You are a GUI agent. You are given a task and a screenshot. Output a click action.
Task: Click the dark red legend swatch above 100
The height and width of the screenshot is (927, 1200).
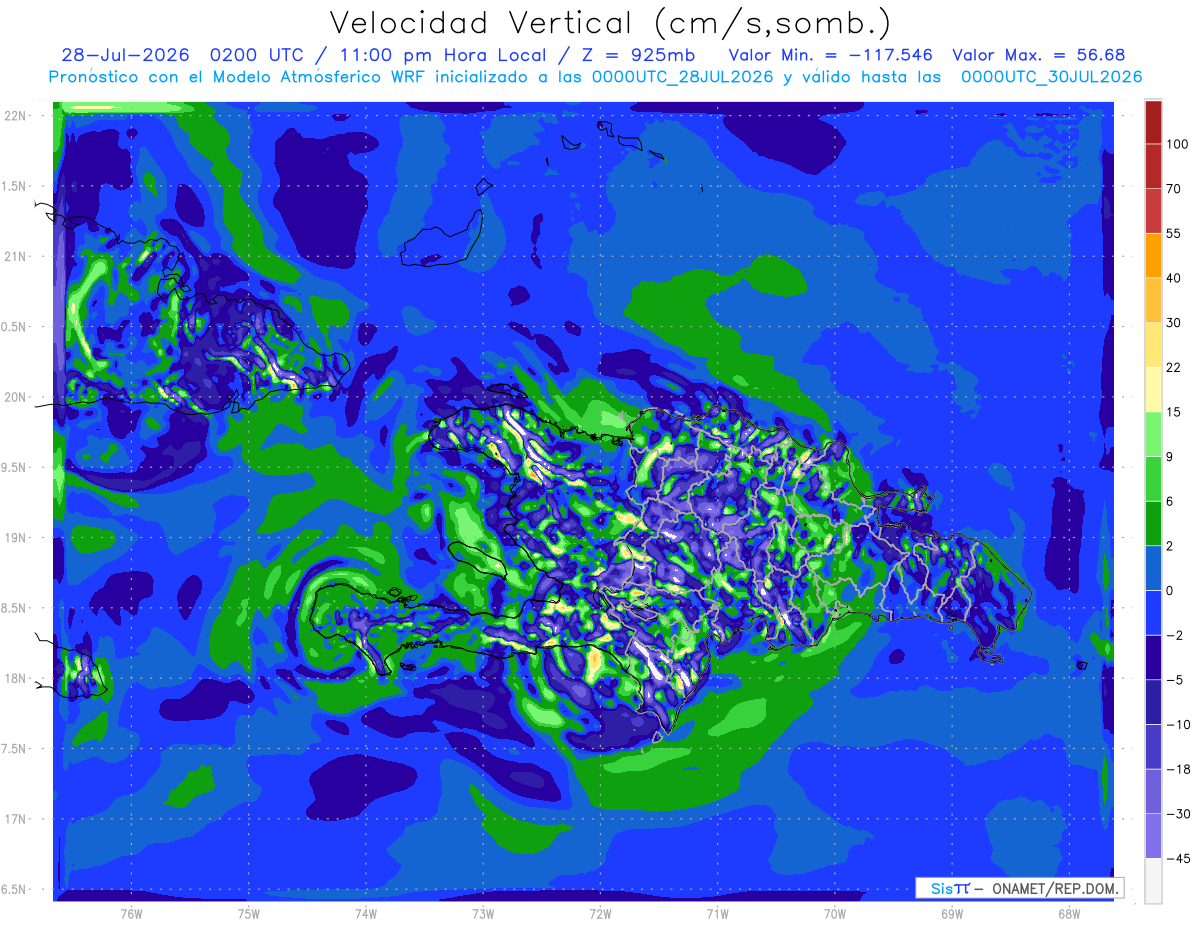[x=1153, y=122]
